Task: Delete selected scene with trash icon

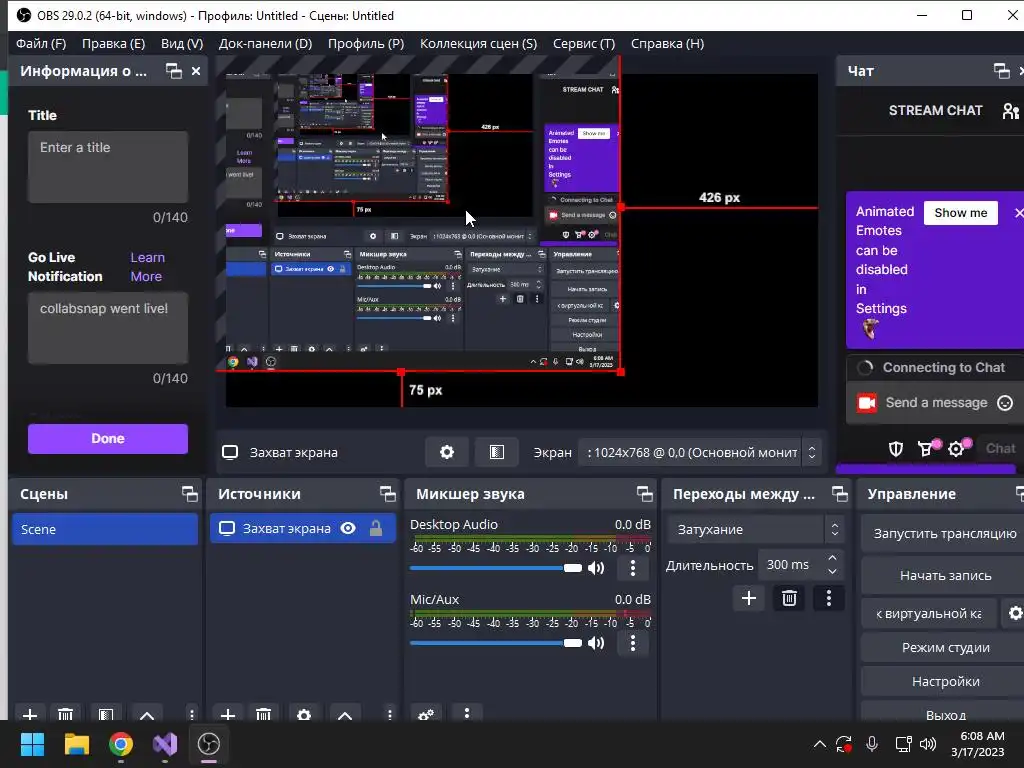Action: [65, 714]
